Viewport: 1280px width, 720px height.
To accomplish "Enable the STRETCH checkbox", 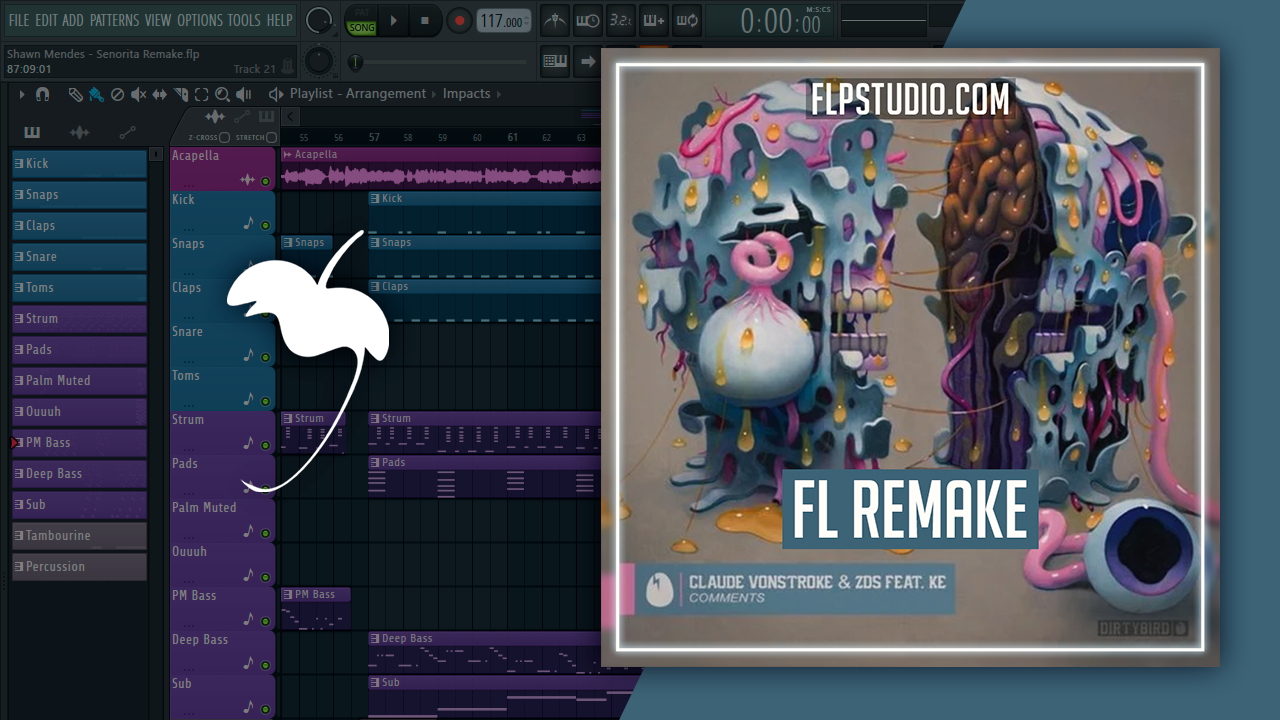I will point(271,138).
